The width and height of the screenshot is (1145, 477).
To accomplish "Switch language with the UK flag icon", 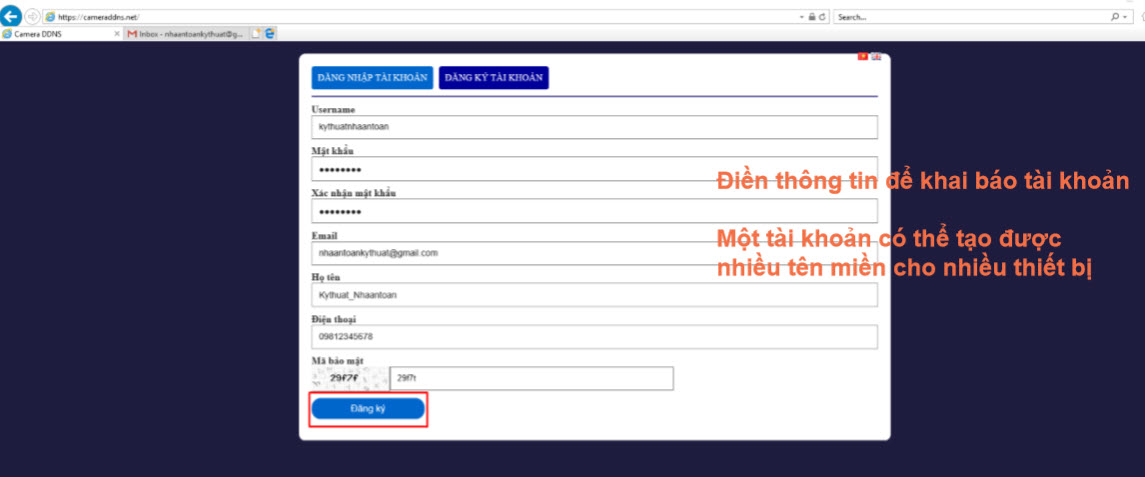I will click(x=876, y=57).
